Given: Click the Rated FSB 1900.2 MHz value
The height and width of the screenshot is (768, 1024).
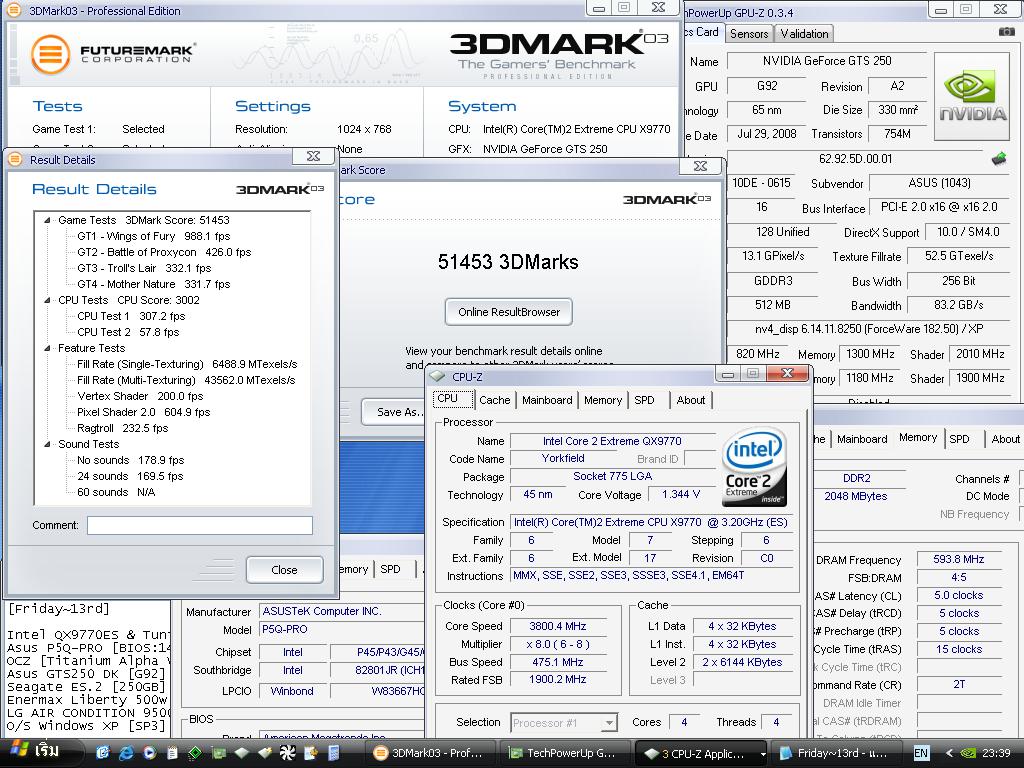Looking at the screenshot, I should [557, 680].
